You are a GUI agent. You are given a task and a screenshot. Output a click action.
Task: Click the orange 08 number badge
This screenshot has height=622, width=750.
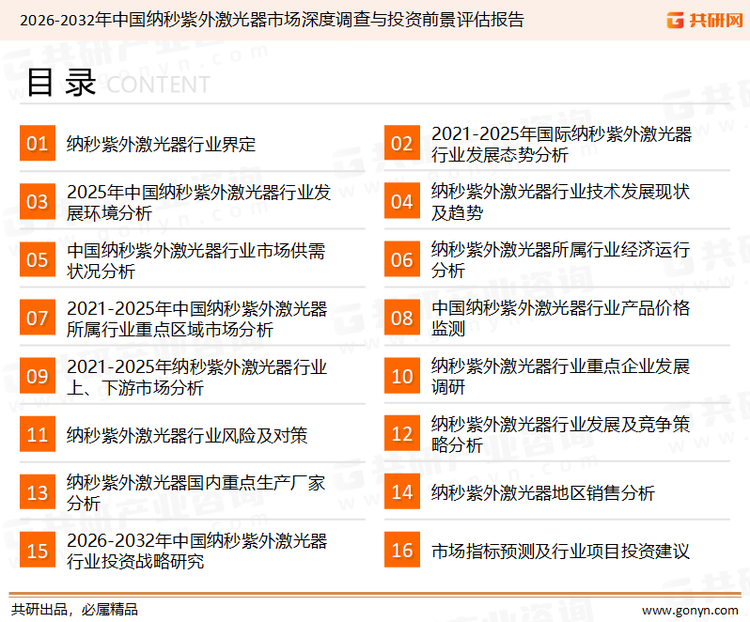click(402, 318)
